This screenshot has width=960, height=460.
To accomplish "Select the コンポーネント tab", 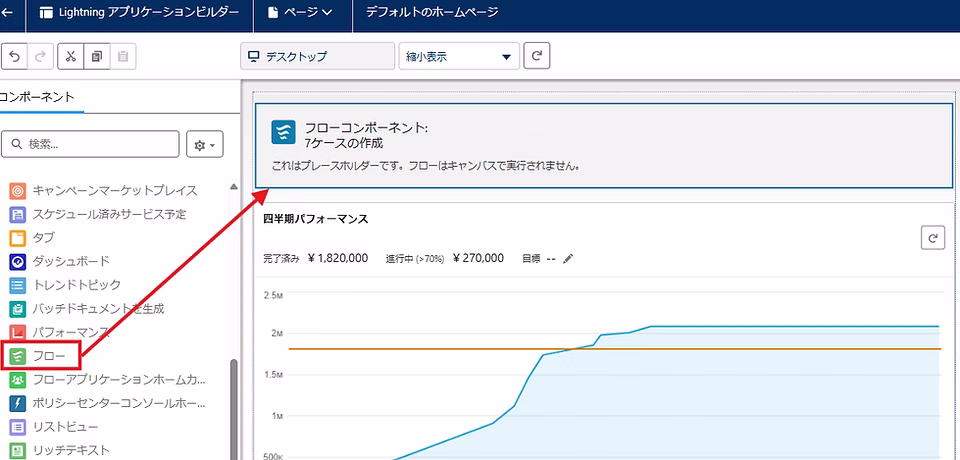I will (x=37, y=97).
